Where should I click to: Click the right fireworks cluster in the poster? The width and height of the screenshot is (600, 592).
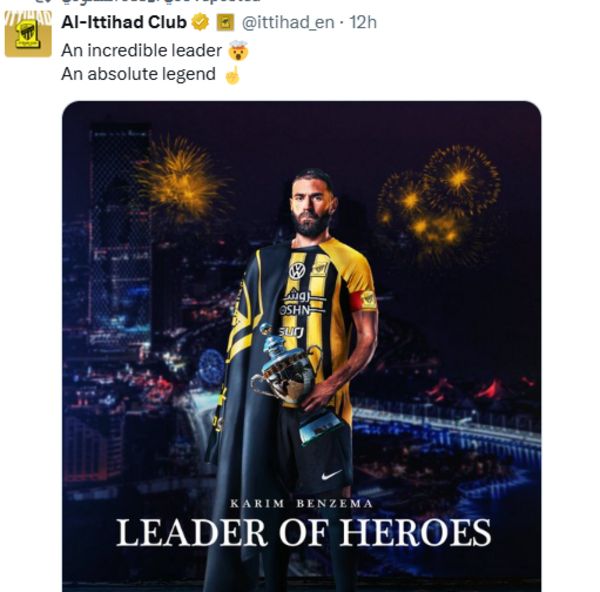pos(440,195)
